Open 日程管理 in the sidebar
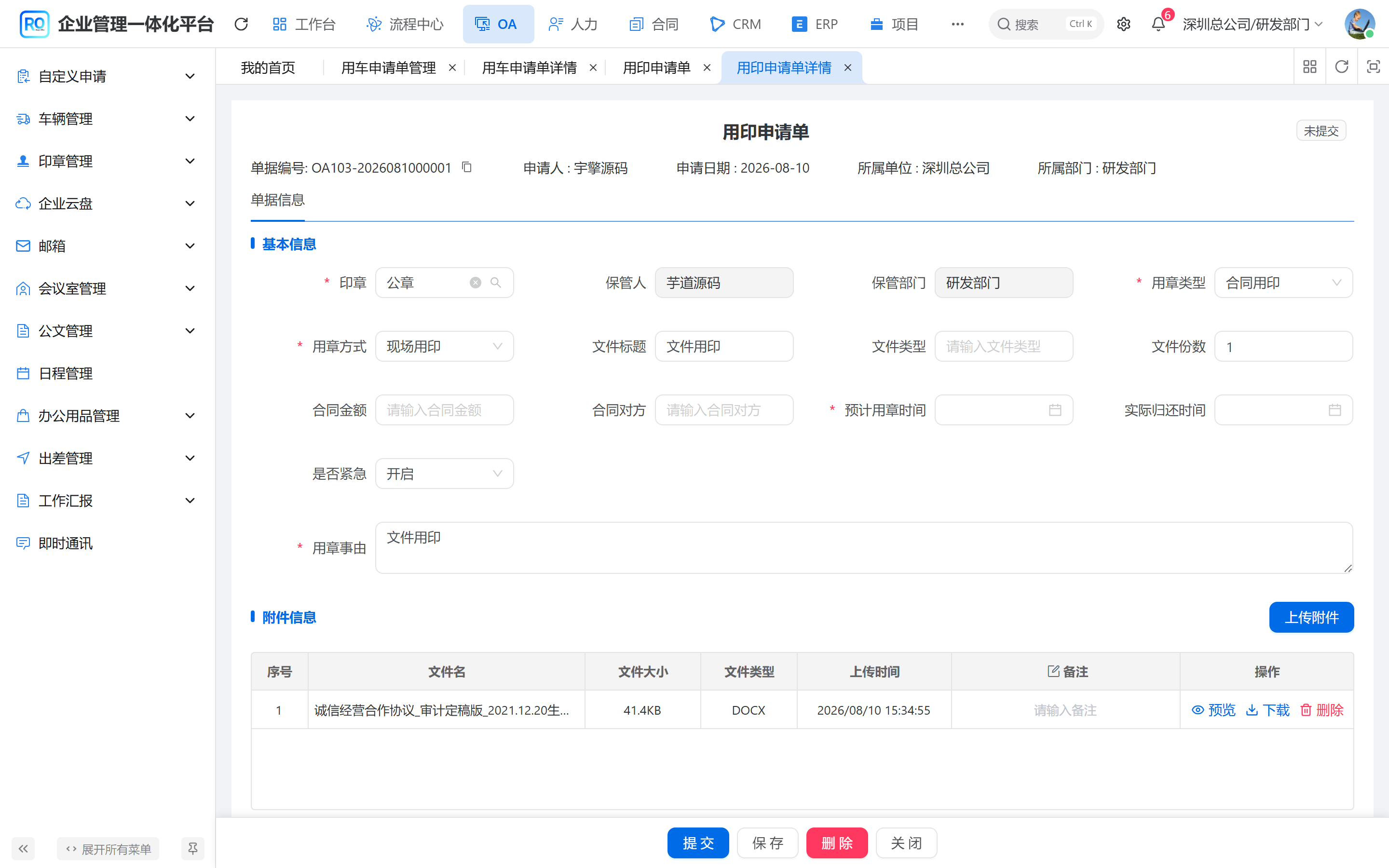The height and width of the screenshot is (868, 1389). 108,374
